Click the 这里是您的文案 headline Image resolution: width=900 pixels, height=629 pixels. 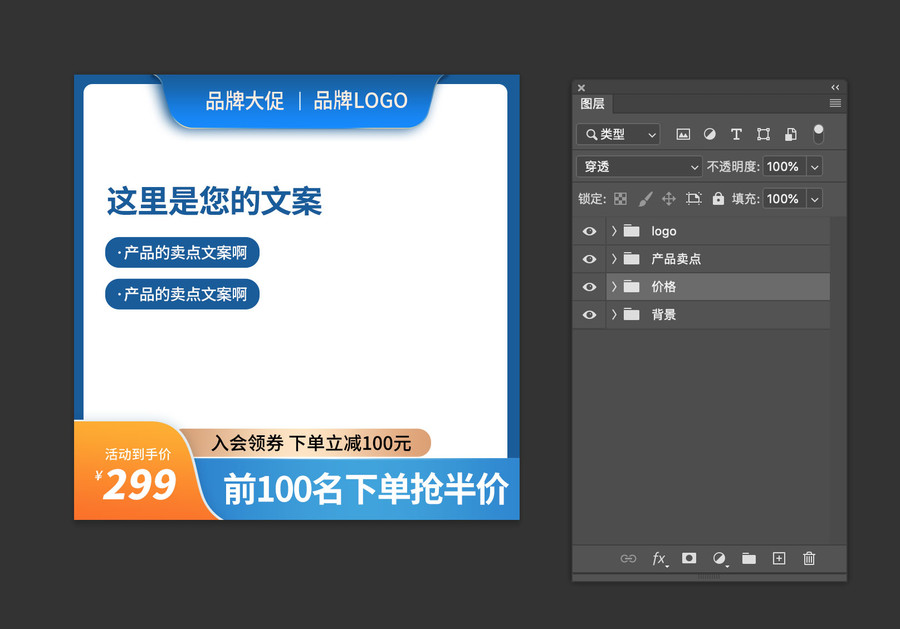point(214,201)
